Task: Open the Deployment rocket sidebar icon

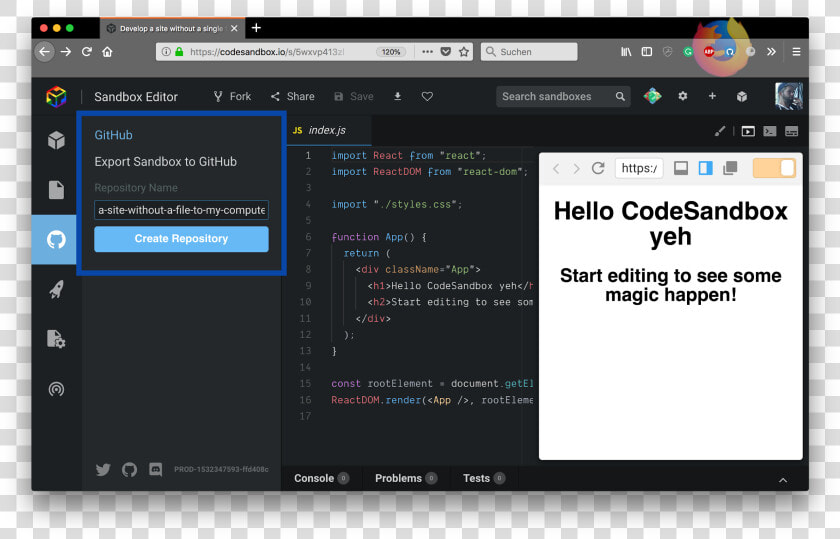Action: point(56,289)
